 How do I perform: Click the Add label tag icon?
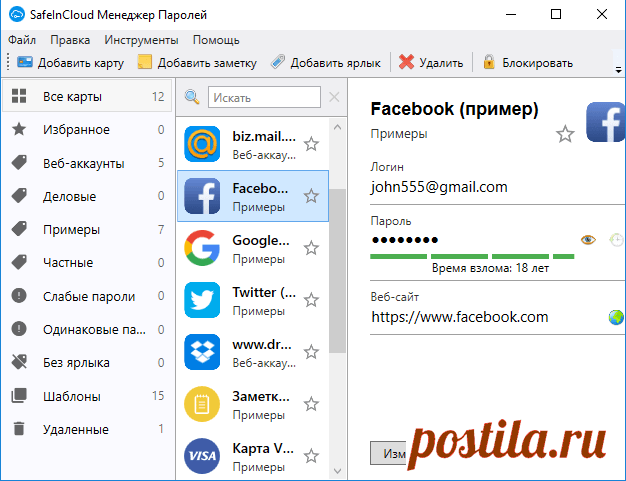(x=278, y=62)
